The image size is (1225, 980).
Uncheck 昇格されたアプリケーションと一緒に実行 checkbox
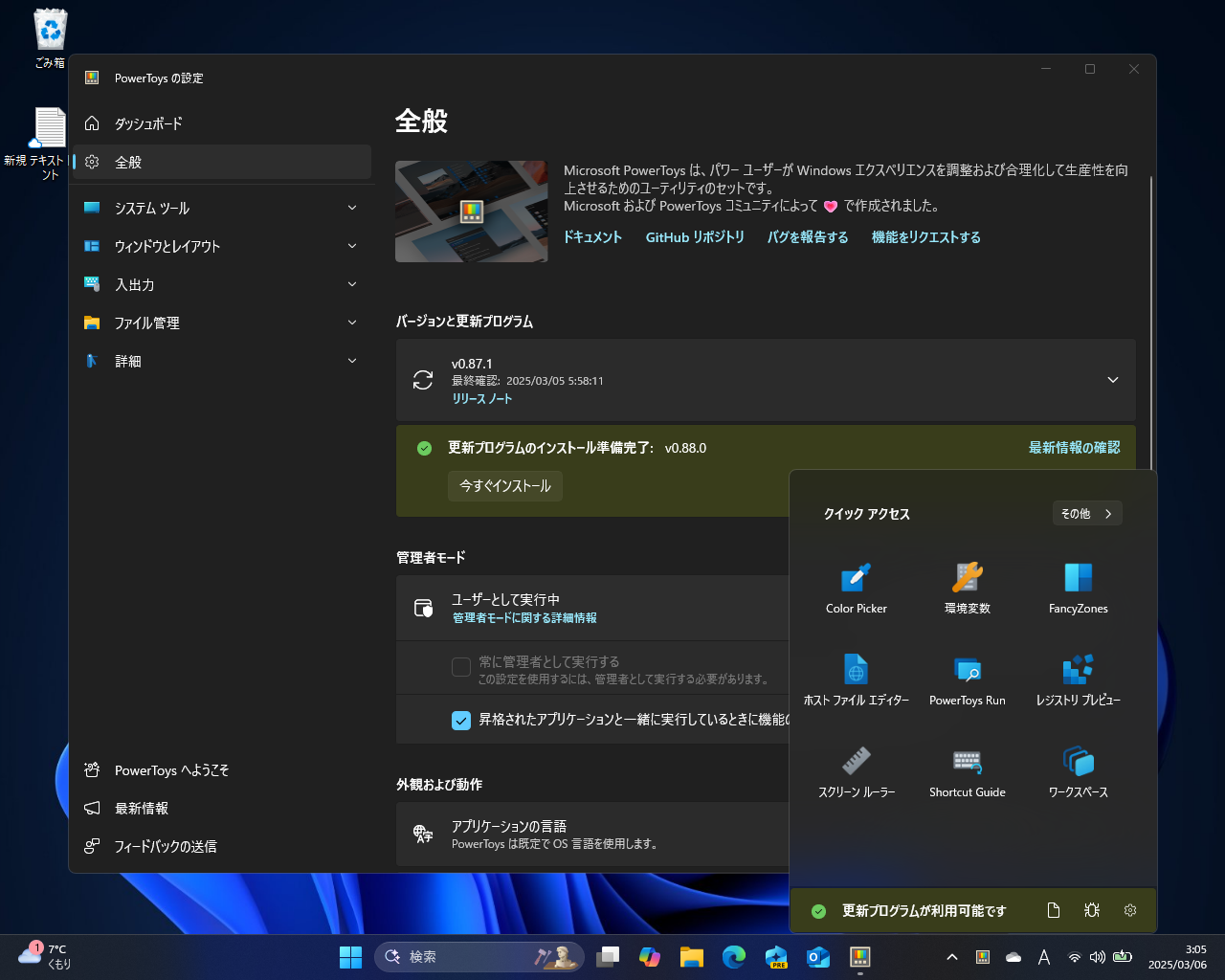(461, 720)
